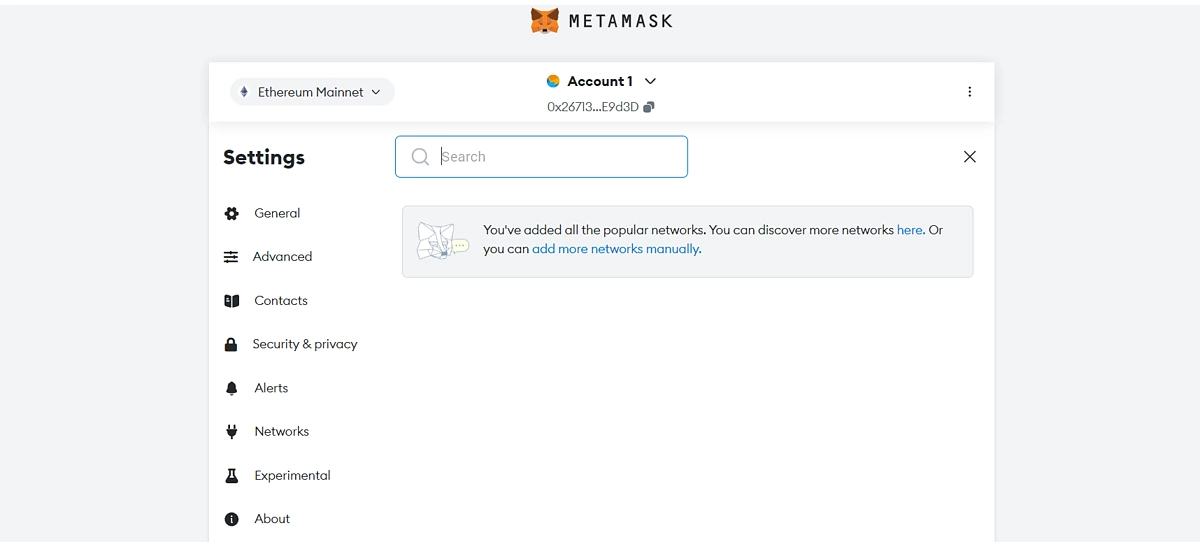
Task: Open the Advanced settings section
Action: 282,257
